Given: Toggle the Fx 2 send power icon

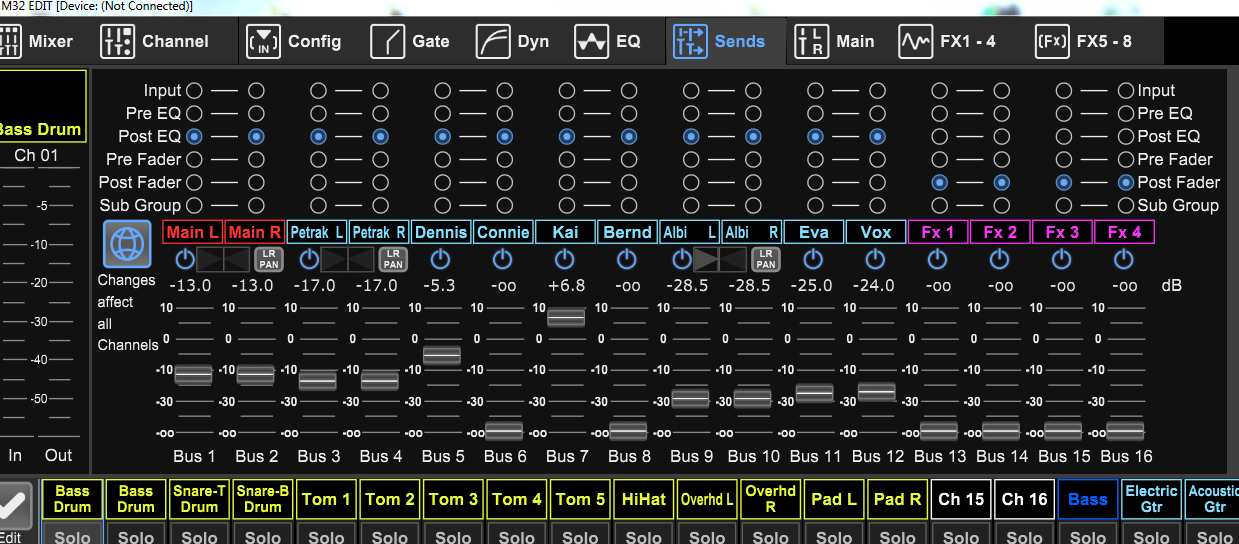Looking at the screenshot, I should coord(1000,260).
